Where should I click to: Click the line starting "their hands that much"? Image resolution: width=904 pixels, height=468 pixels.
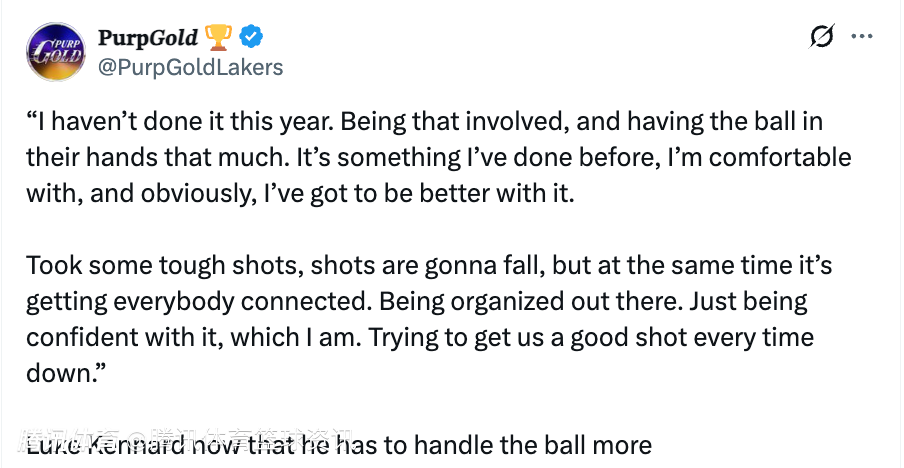(438, 158)
